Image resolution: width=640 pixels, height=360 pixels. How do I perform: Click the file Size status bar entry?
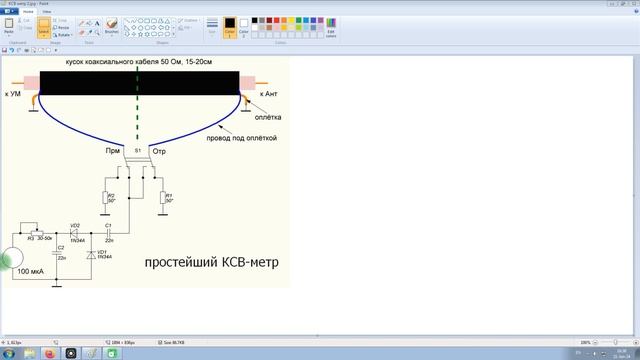[x=171, y=342]
